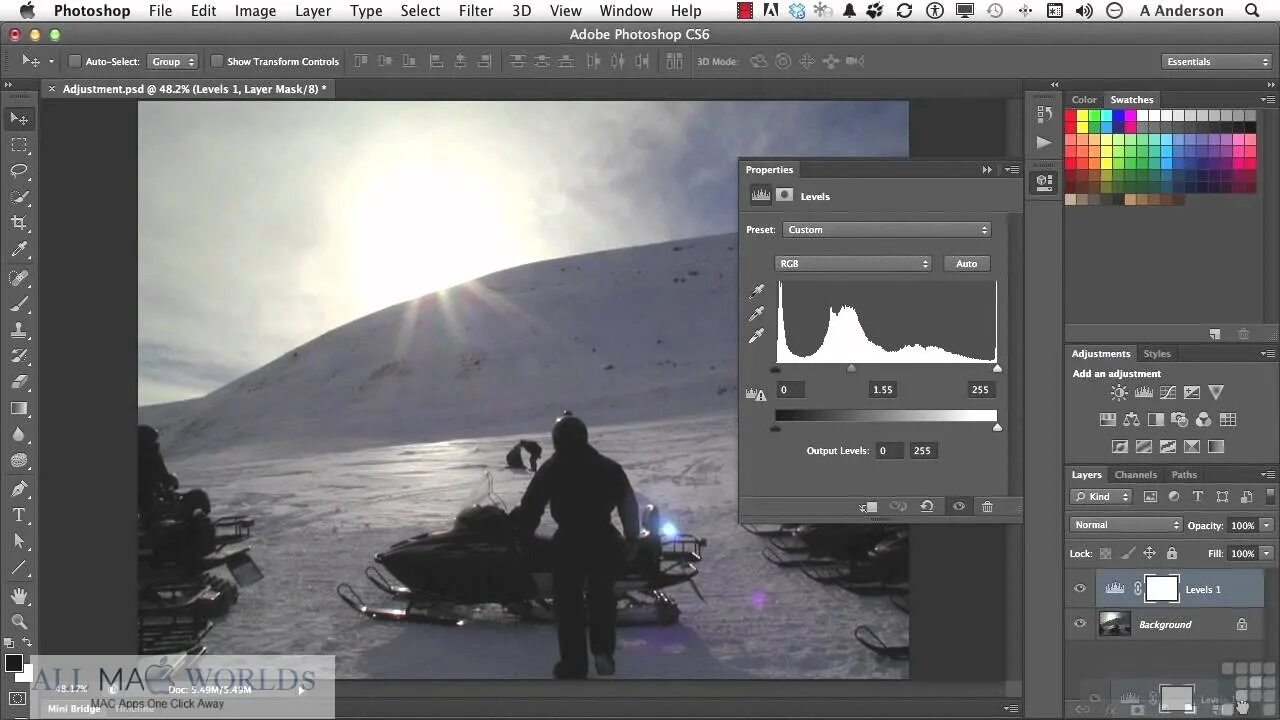The width and height of the screenshot is (1280, 720).
Task: Delete the Levels adjustment via the trash icon
Action: coord(987,506)
